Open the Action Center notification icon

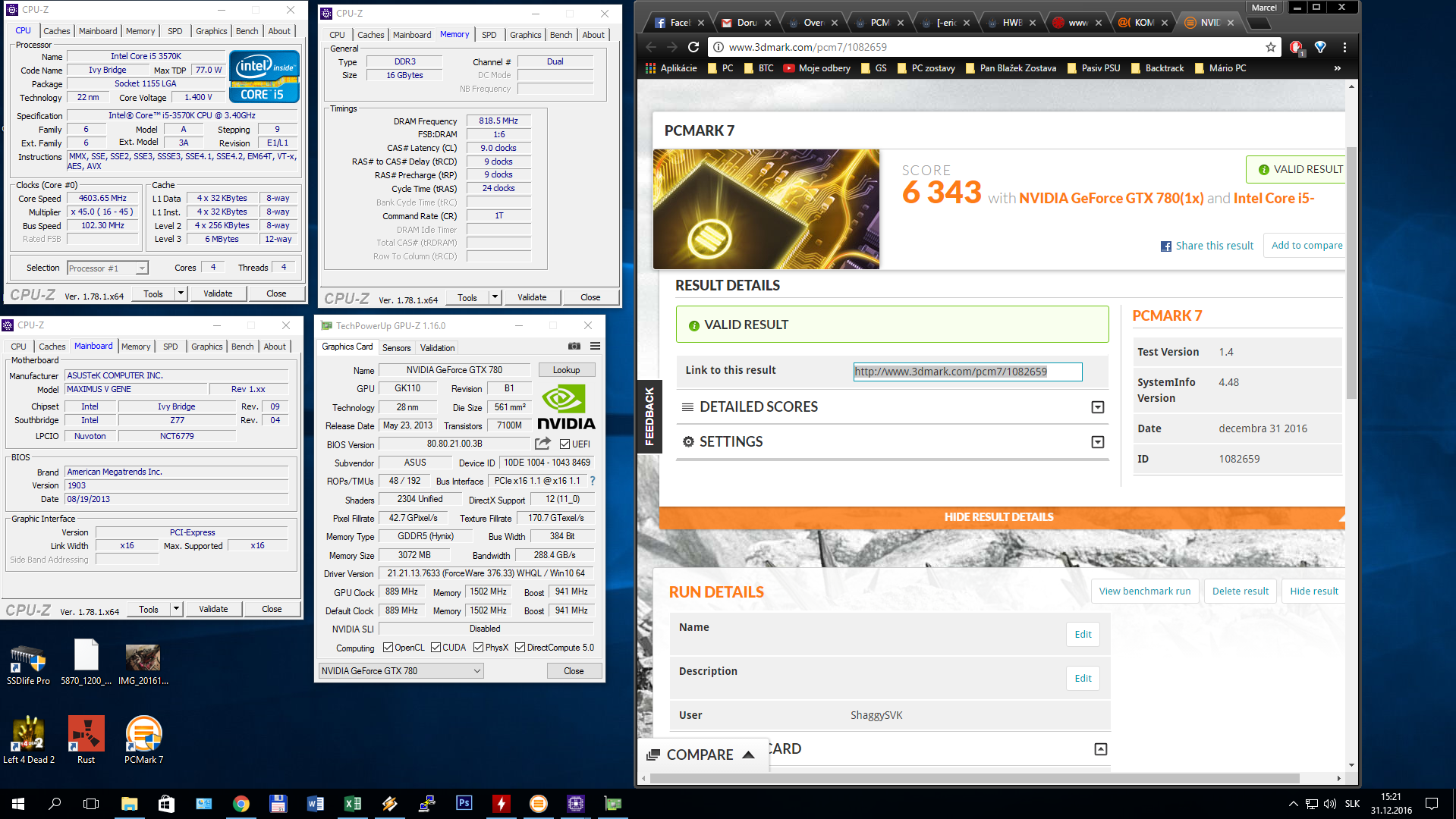tap(1432, 804)
